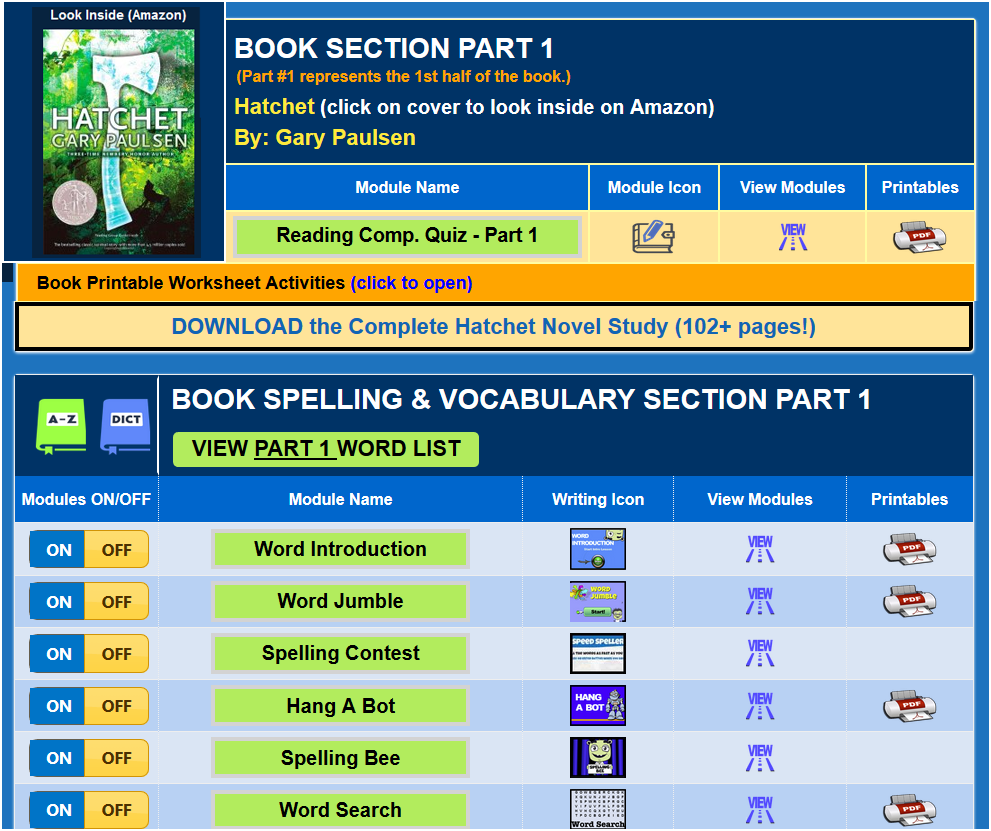
Task: Open the green A-Z book icon
Action: point(61,426)
